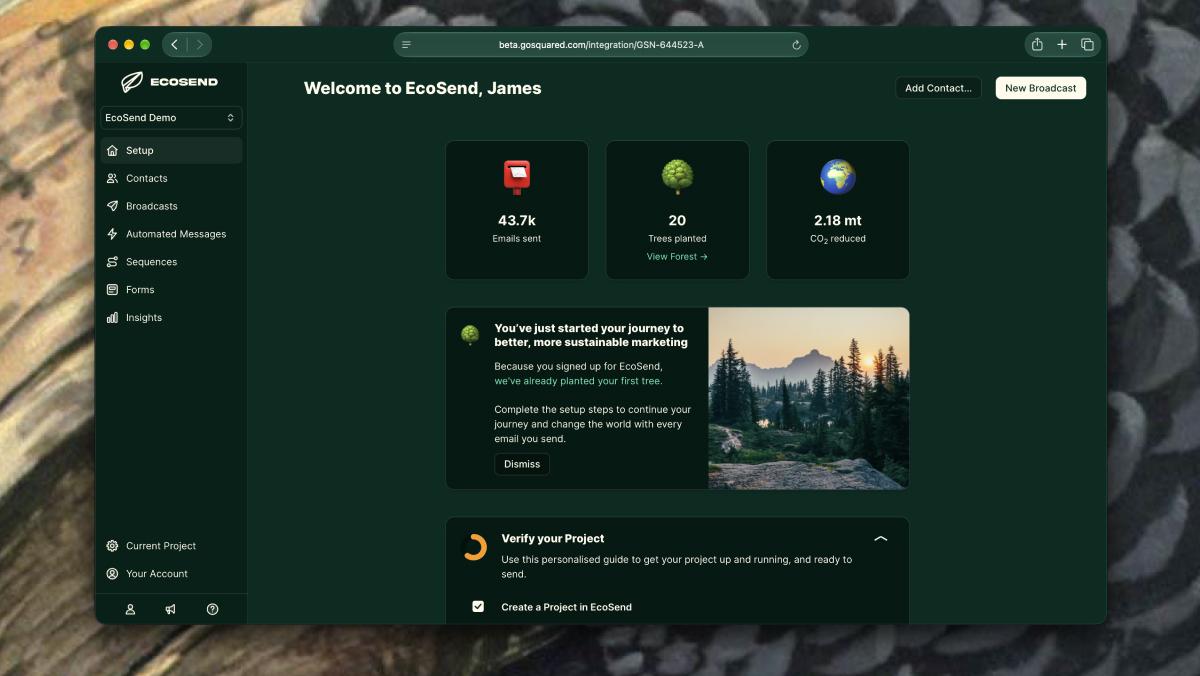Viewport: 1200px width, 676px height.
Task: View Insights in sidebar
Action: (x=171, y=318)
